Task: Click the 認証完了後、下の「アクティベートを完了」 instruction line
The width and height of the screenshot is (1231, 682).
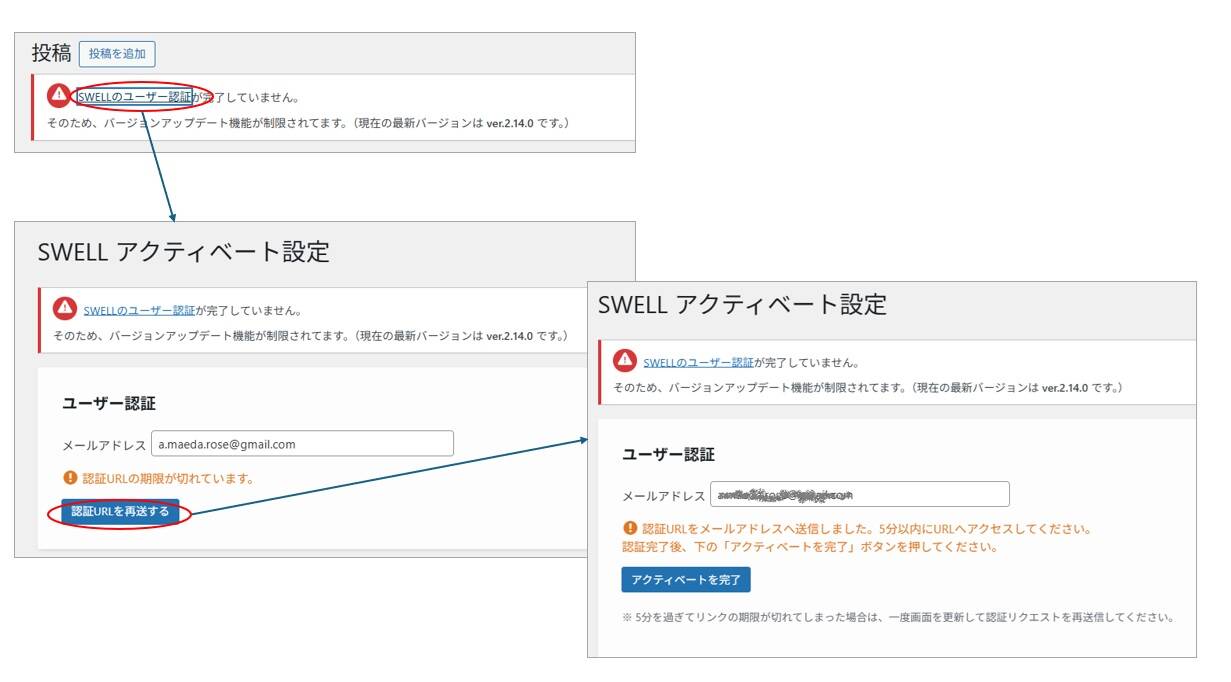Action: (x=810, y=547)
